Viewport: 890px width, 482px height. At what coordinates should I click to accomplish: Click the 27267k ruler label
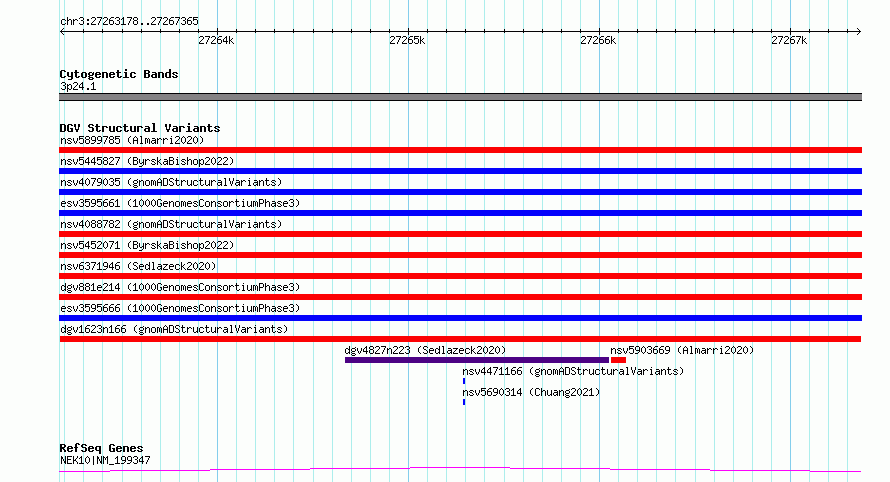[789, 40]
